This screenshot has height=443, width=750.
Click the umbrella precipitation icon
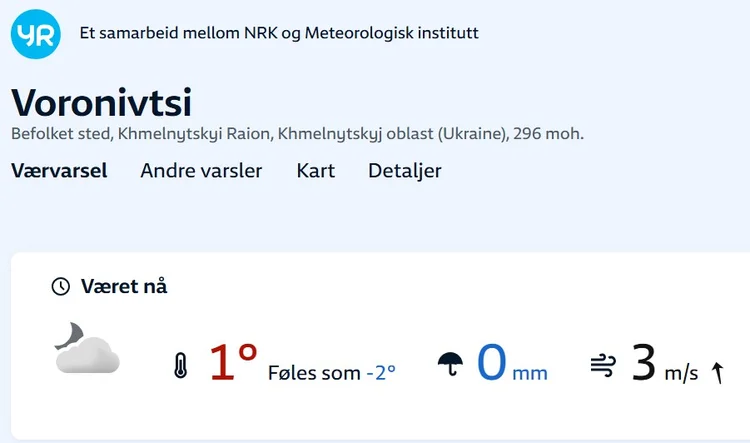tap(451, 364)
